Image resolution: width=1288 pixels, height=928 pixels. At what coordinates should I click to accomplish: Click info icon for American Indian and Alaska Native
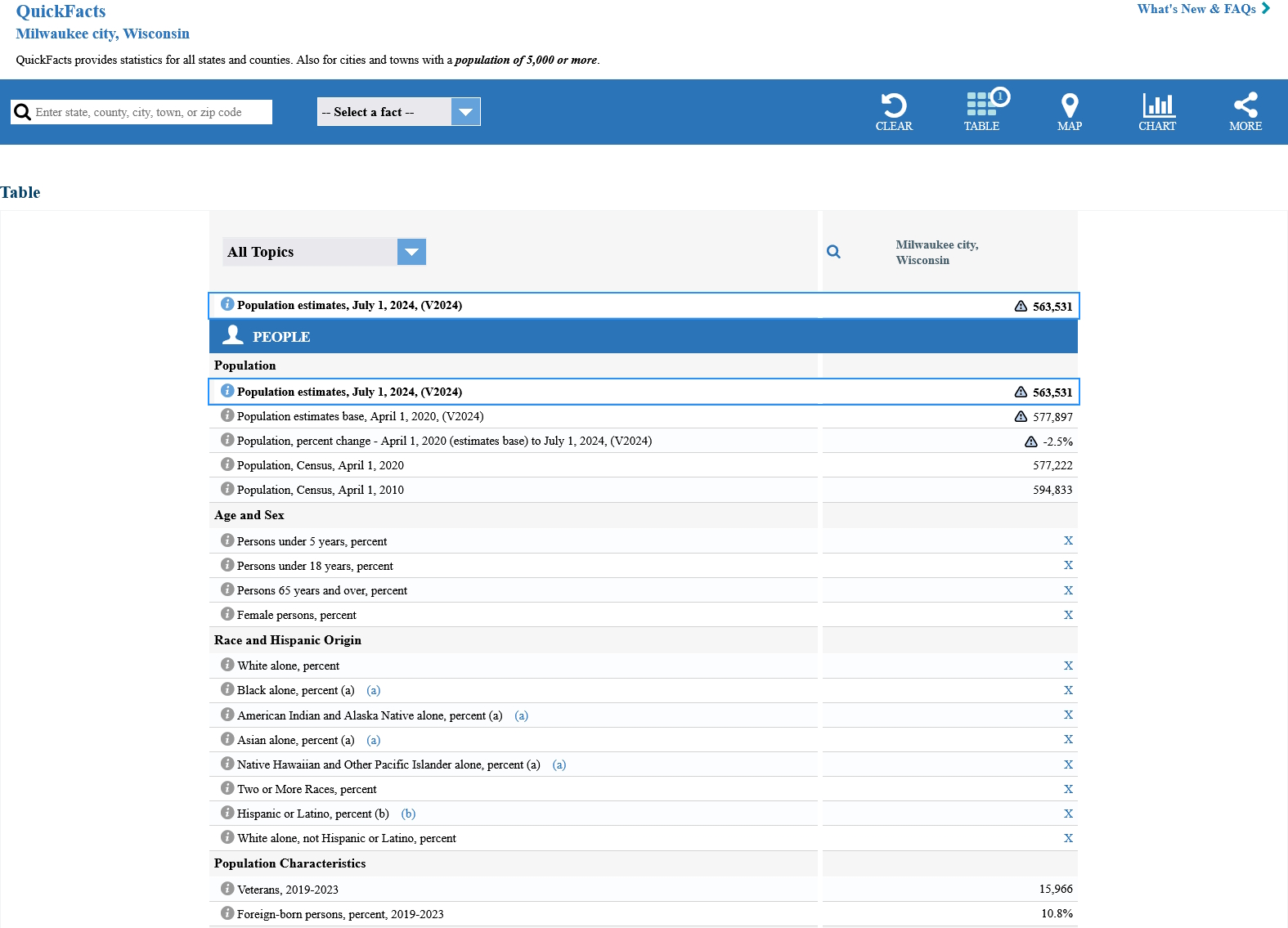[x=227, y=715]
